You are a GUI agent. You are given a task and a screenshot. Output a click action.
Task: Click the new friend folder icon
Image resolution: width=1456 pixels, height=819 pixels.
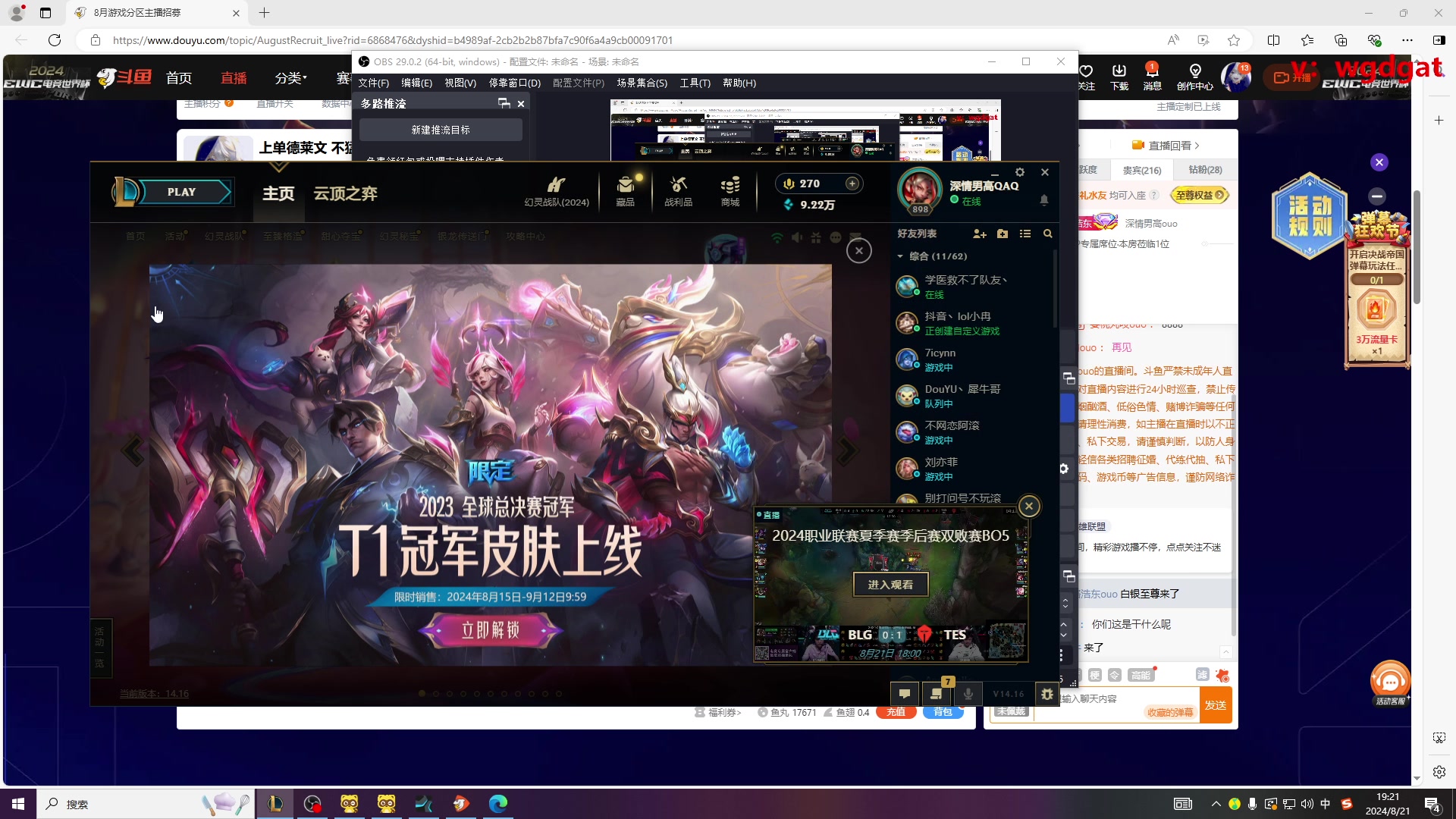(x=1003, y=234)
